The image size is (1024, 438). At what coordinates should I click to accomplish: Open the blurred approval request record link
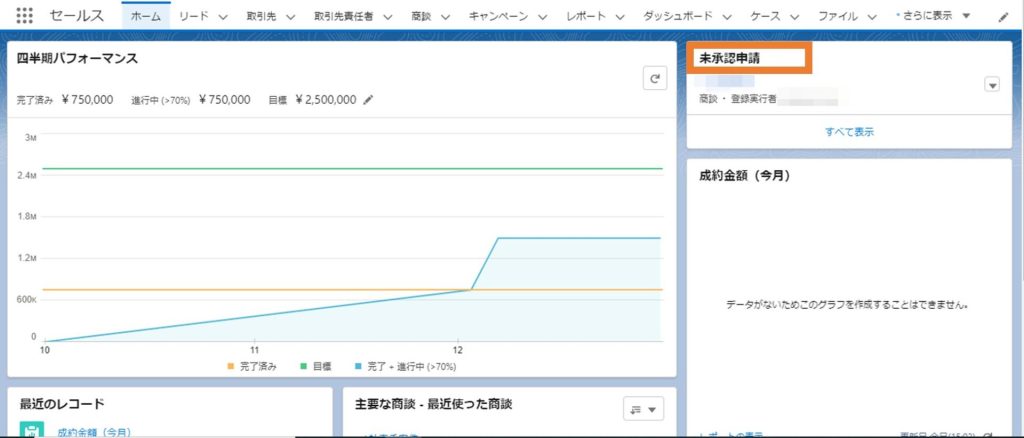(x=725, y=82)
